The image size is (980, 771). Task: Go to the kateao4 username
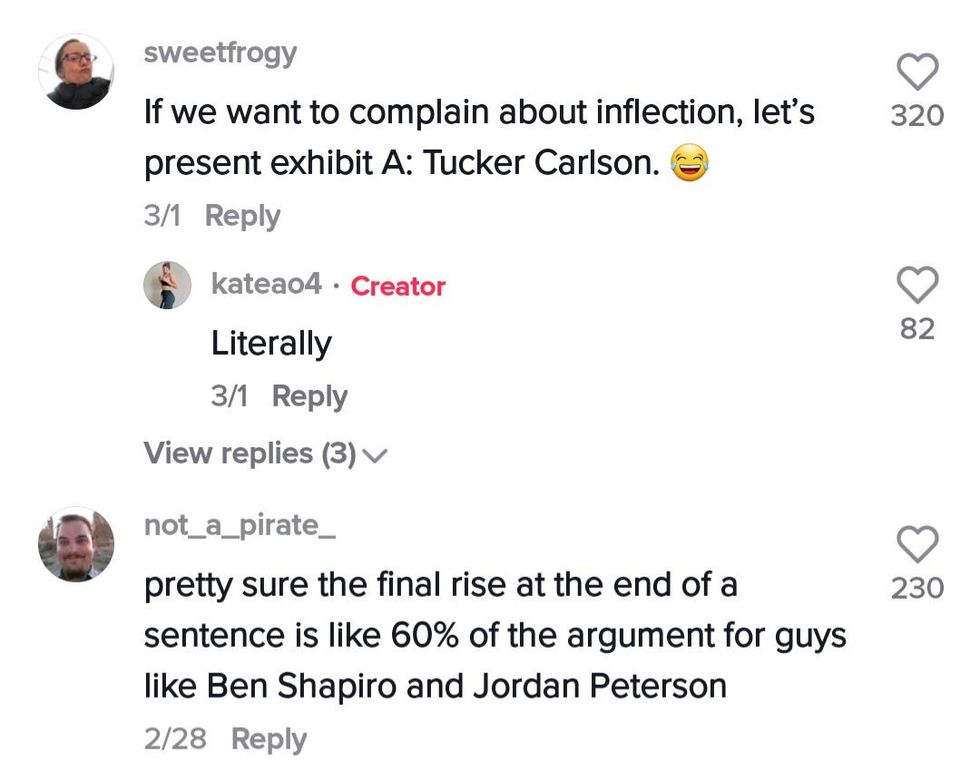point(266,285)
